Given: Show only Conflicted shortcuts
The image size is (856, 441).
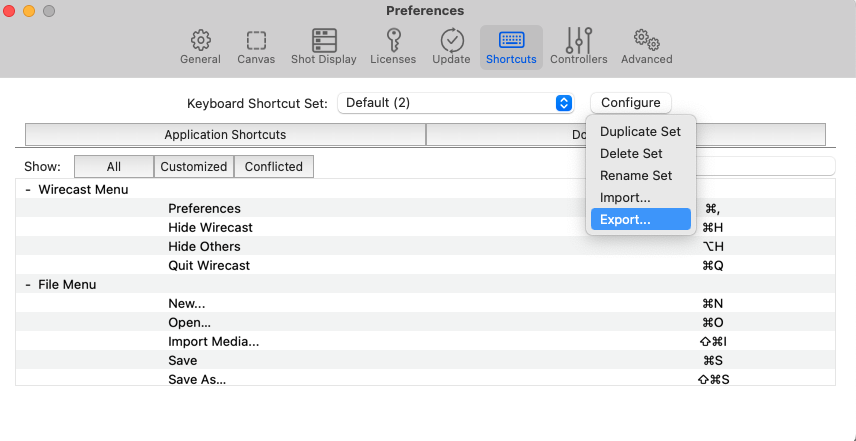Looking at the screenshot, I should [x=274, y=166].
